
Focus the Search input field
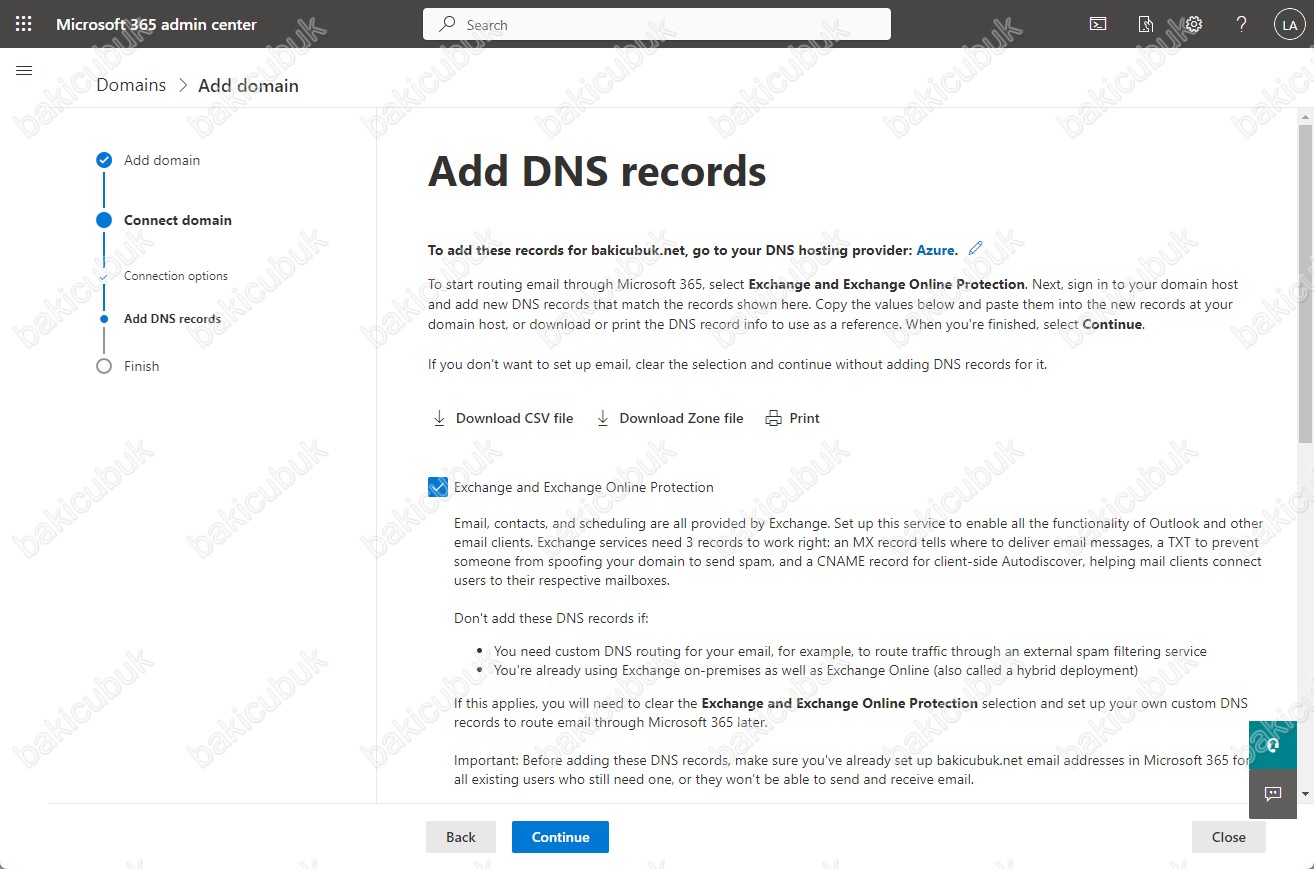[x=657, y=24]
